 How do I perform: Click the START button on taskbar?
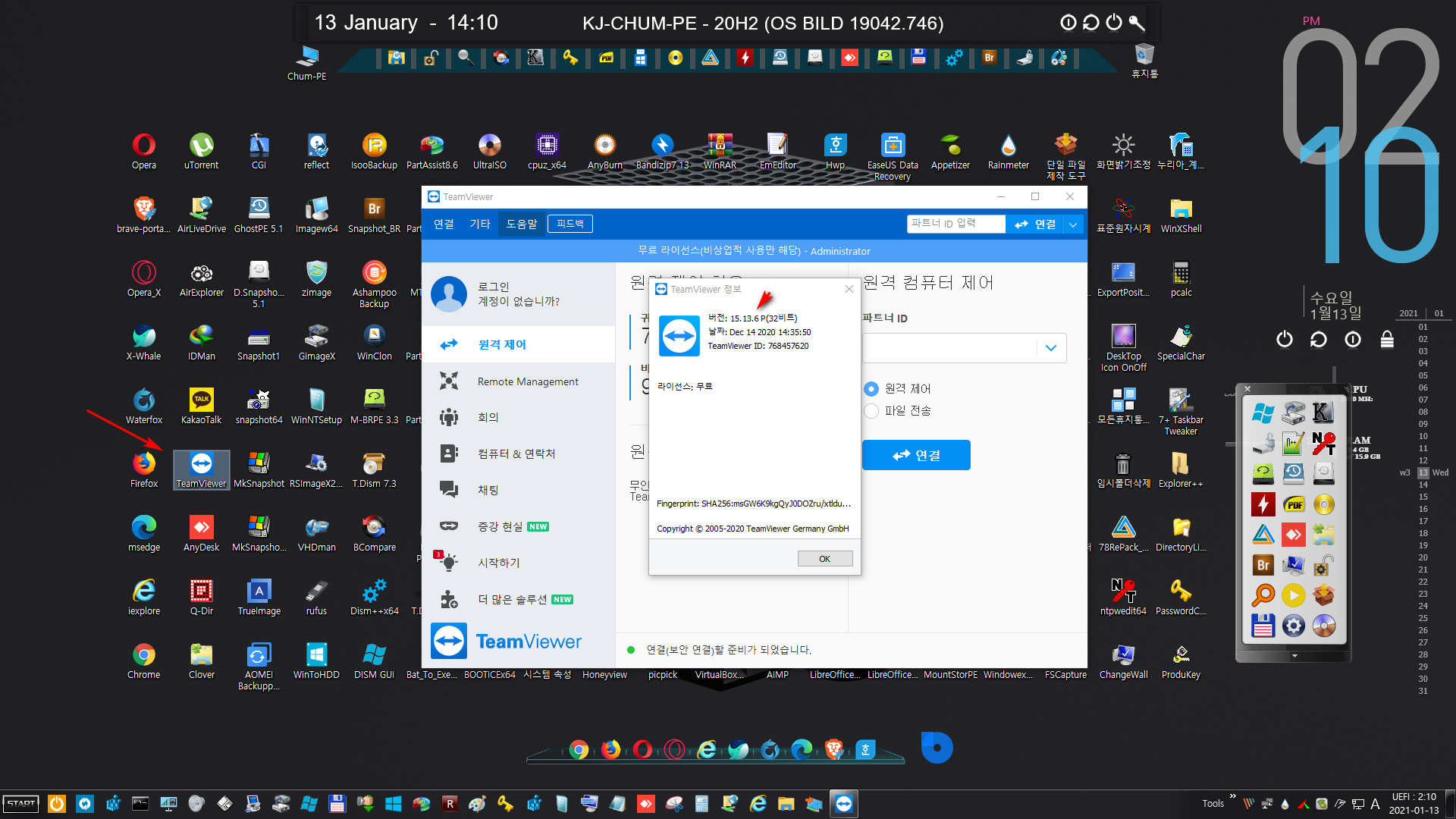(x=21, y=804)
